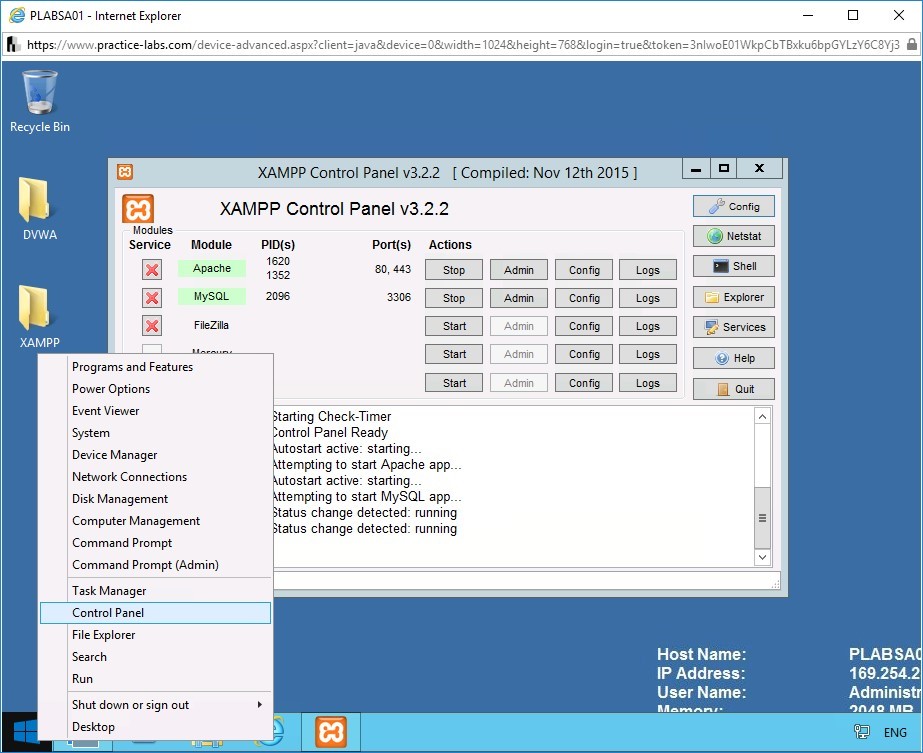The image size is (923, 753).
Task: Open the DVWA folder icon
Action: click(39, 209)
